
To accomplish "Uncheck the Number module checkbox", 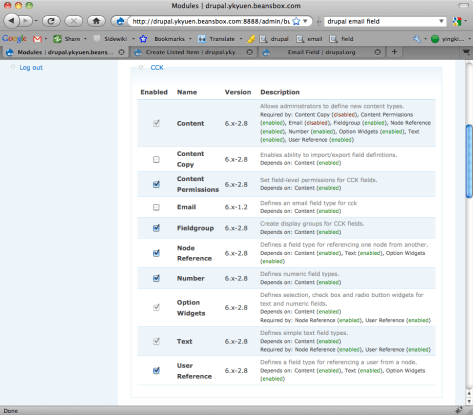I will pos(156,278).
